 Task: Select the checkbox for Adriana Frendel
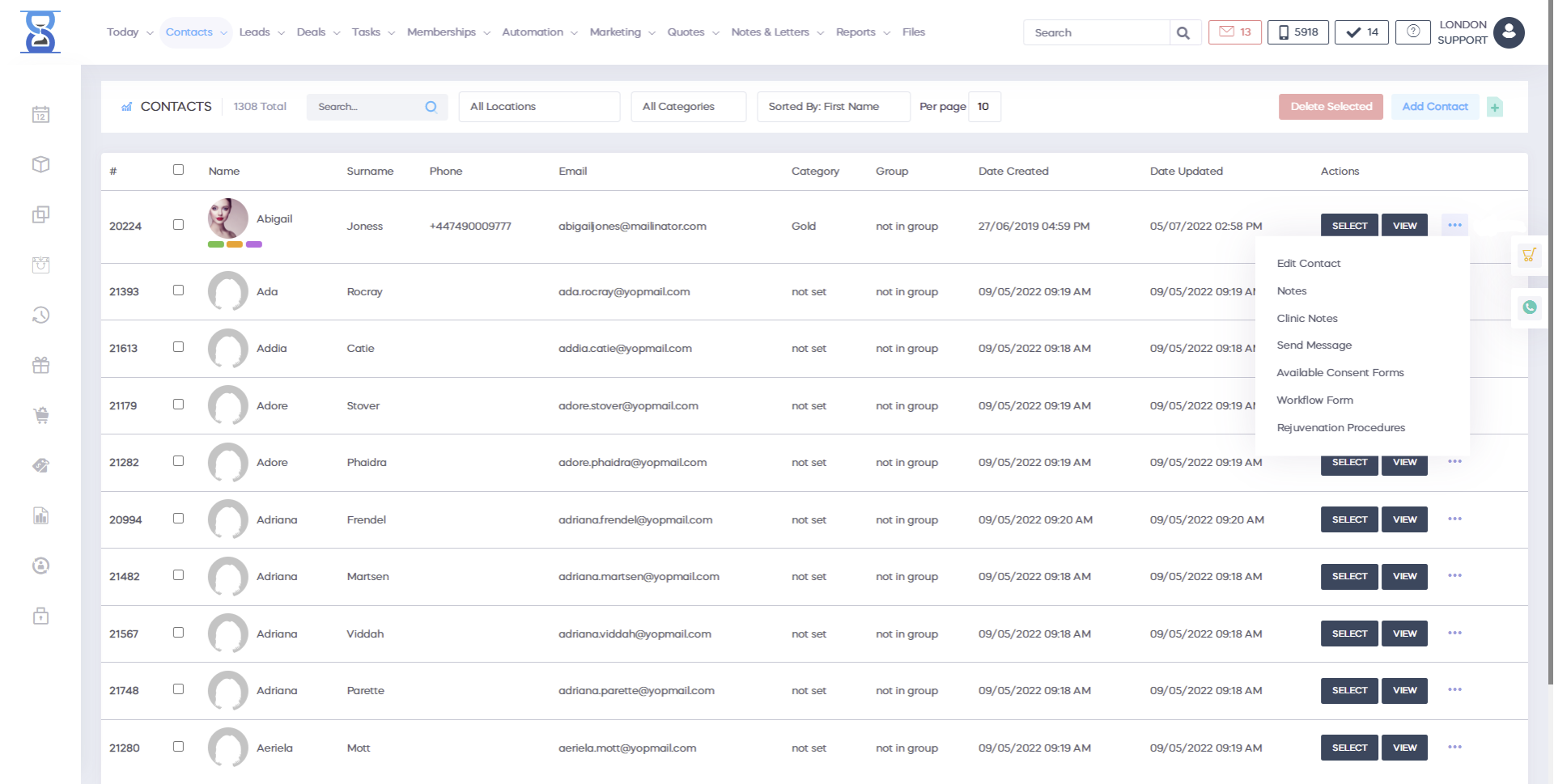pyautogui.click(x=178, y=519)
